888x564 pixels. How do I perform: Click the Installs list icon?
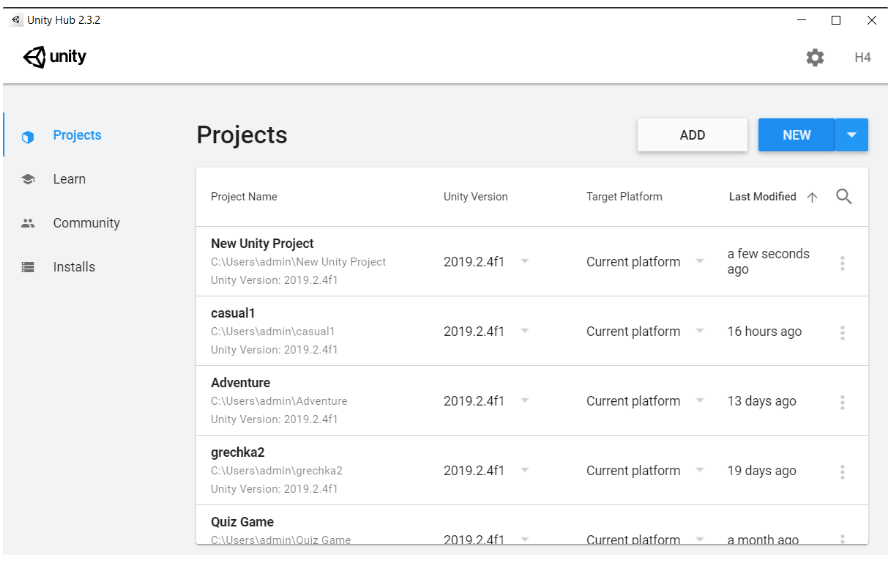click(28, 267)
